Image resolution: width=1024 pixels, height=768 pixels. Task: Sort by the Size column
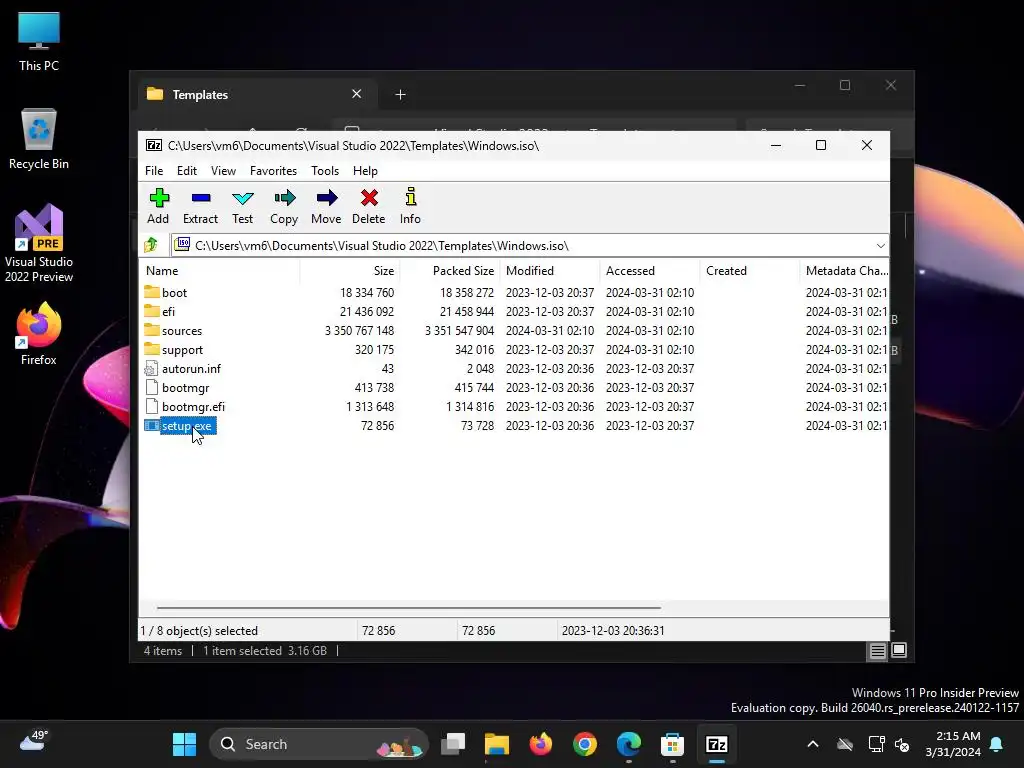349,270
